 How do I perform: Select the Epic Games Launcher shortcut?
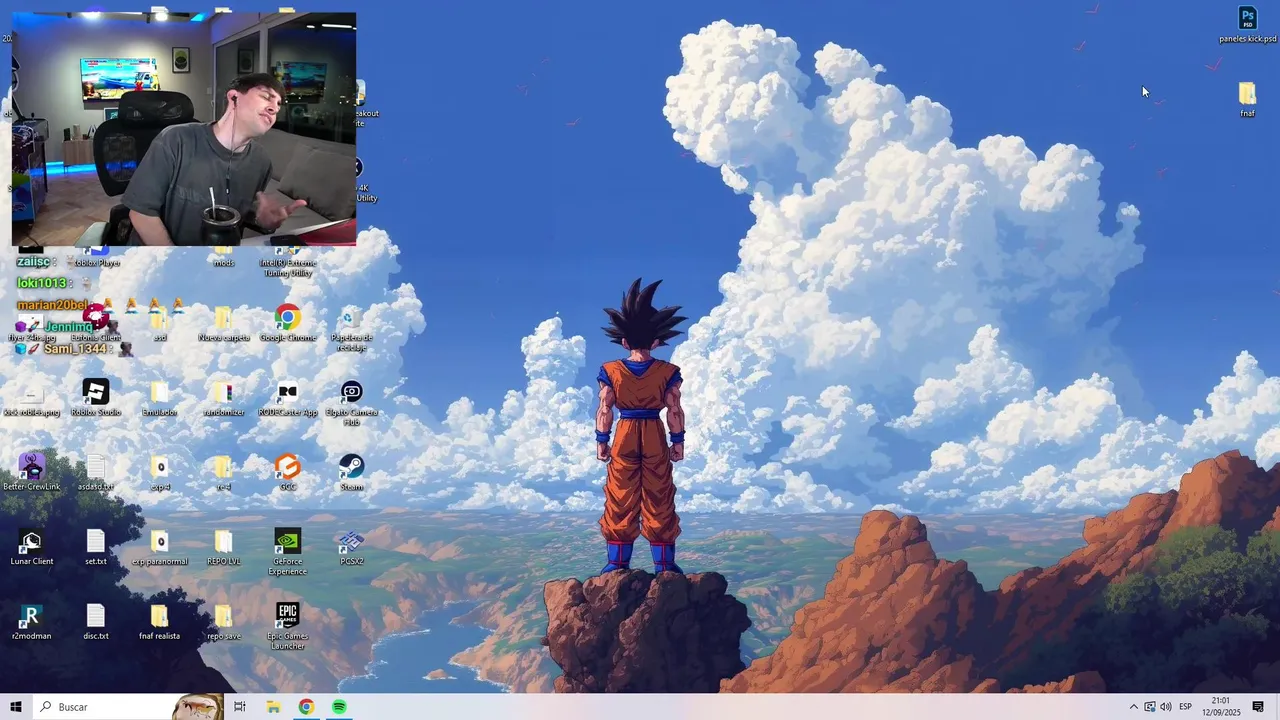pos(288,626)
